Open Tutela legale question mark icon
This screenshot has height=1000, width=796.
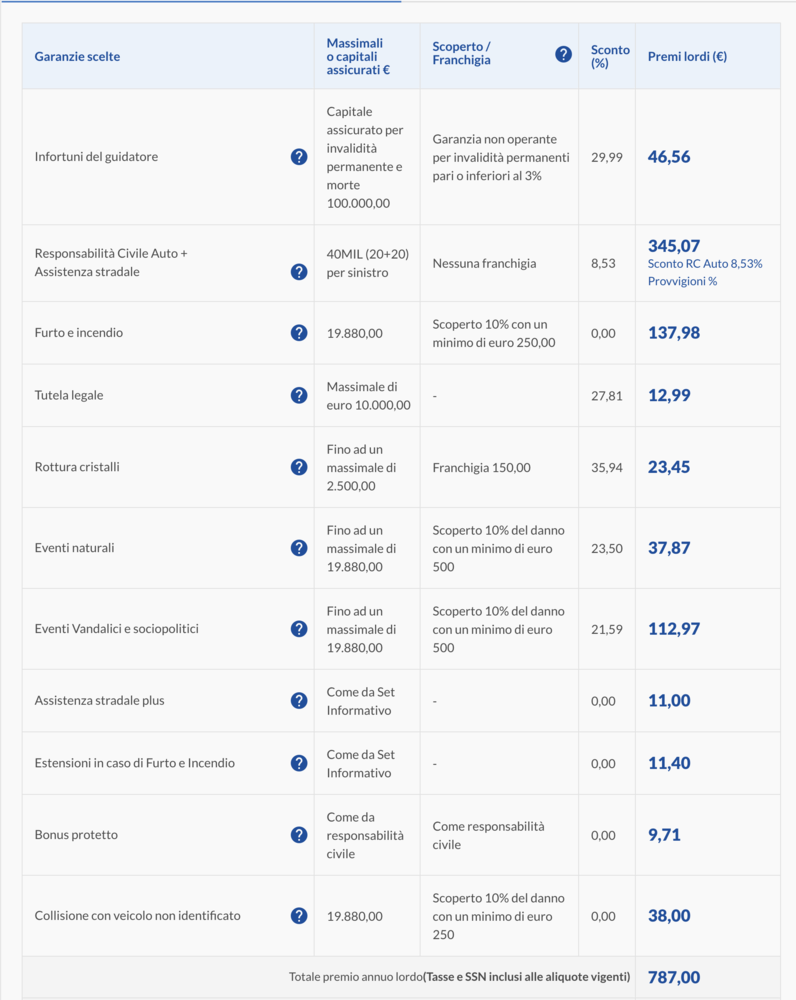(298, 395)
